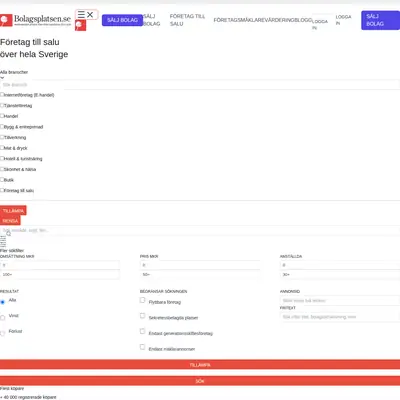Open the BLOGG menu item

303,20
